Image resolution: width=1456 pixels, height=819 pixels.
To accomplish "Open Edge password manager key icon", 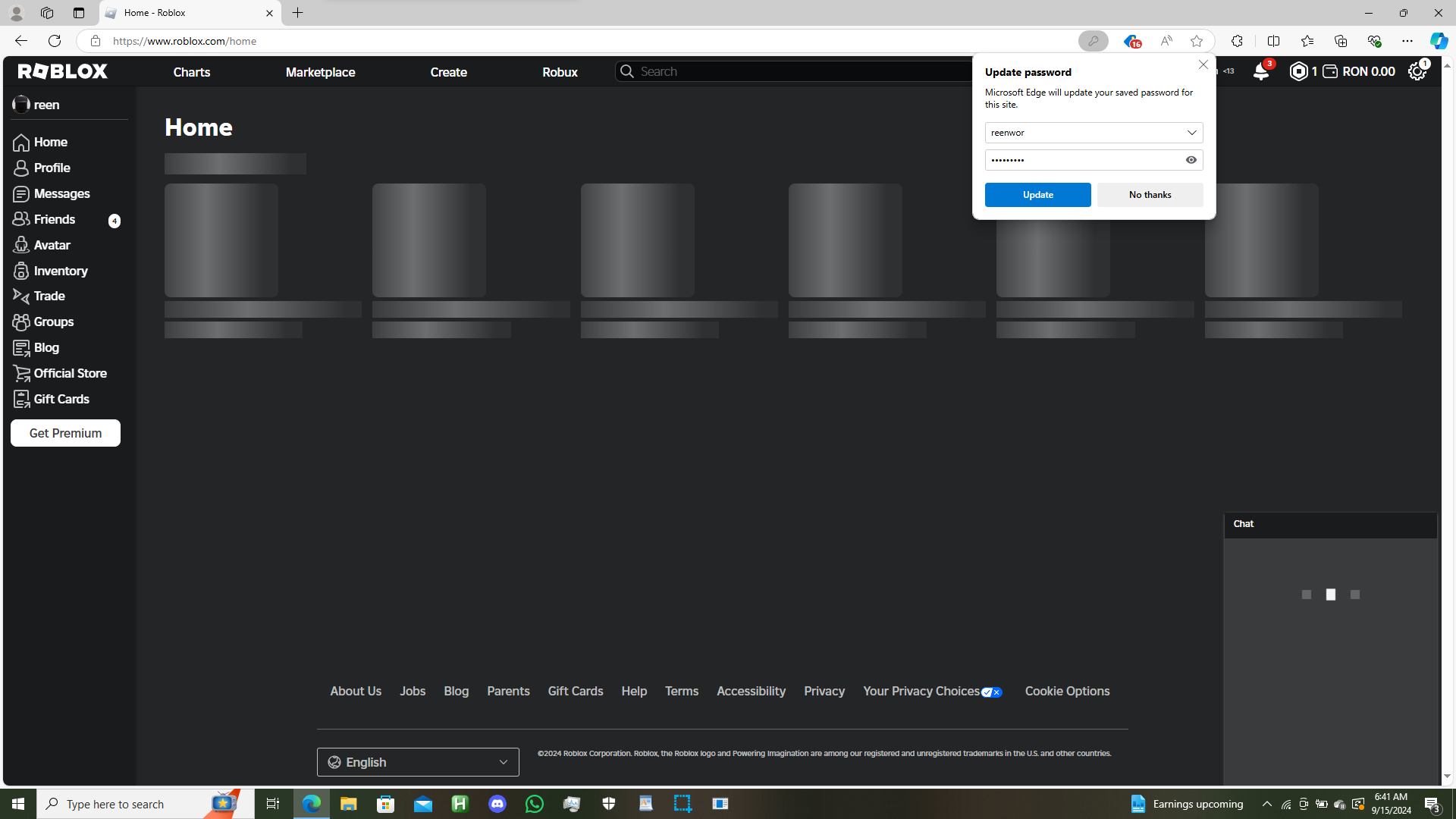I will coord(1093,41).
